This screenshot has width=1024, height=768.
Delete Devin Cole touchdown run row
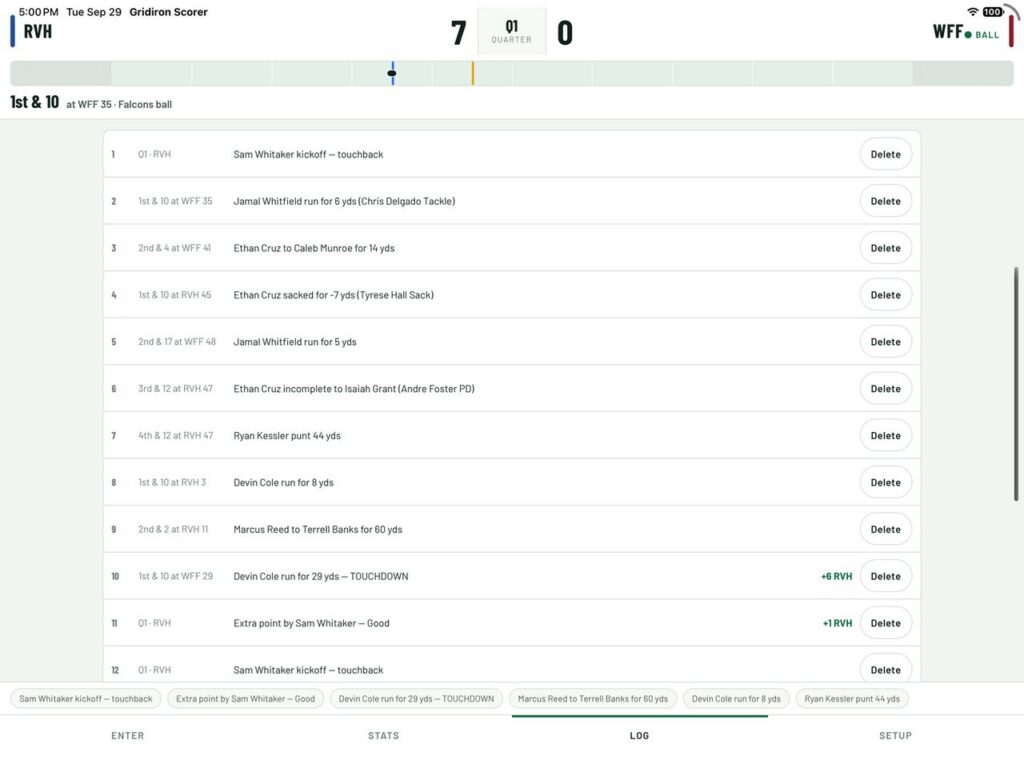886,576
